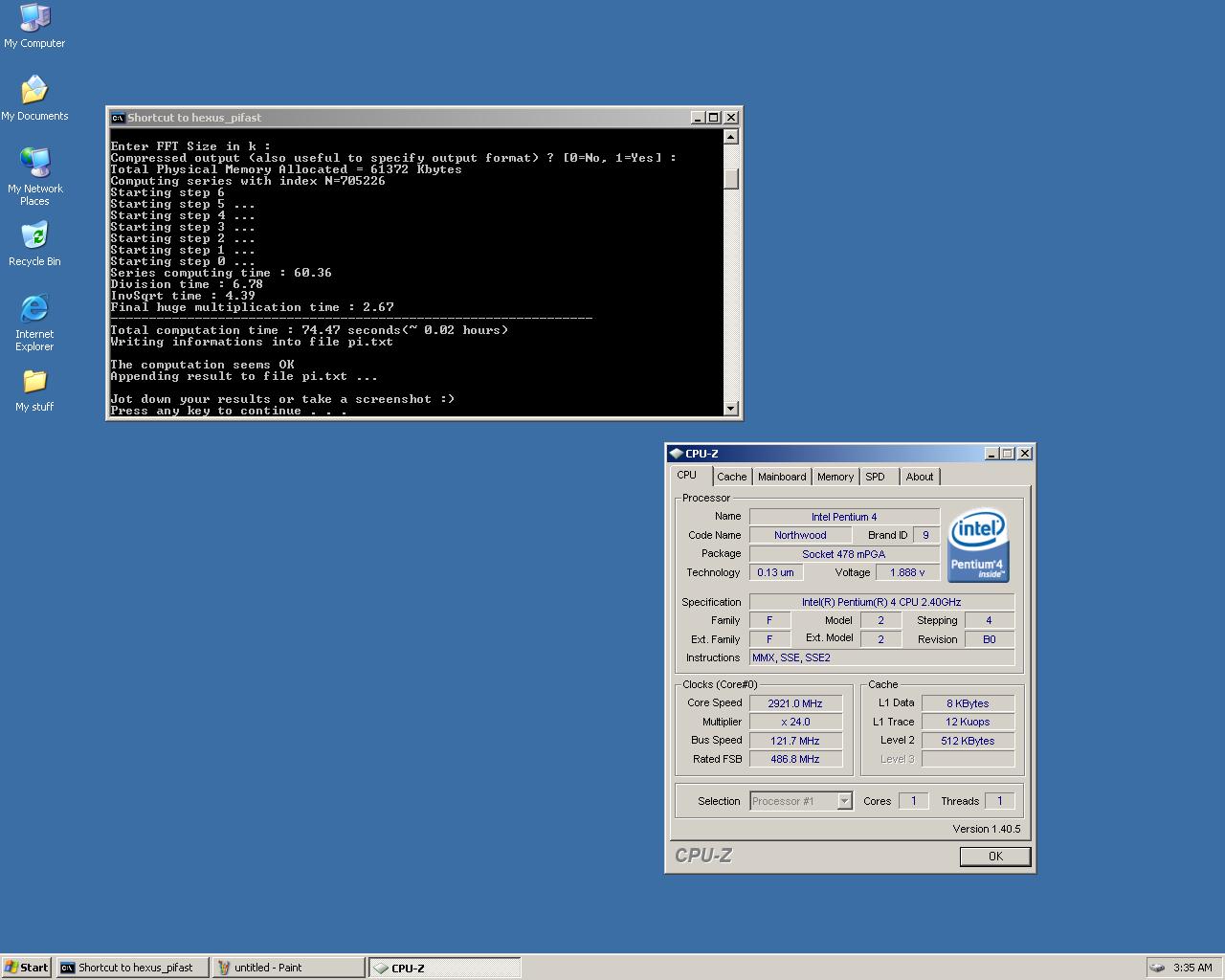Open the Mainboard tab in CPU-Z
The image size is (1225, 980).
[782, 477]
